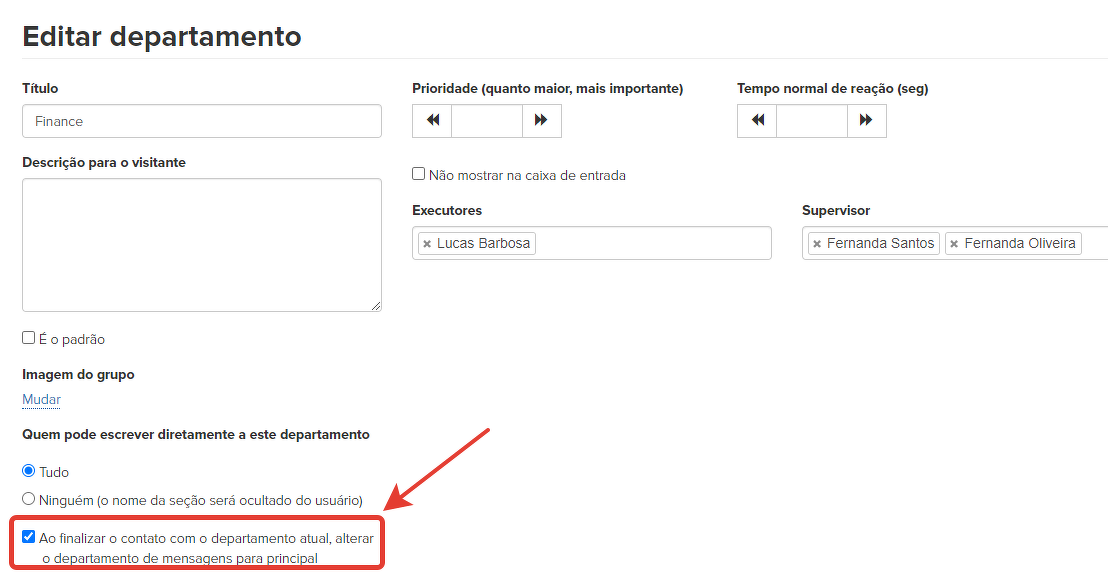Click inside the priority number field

pyautogui.click(x=487, y=121)
